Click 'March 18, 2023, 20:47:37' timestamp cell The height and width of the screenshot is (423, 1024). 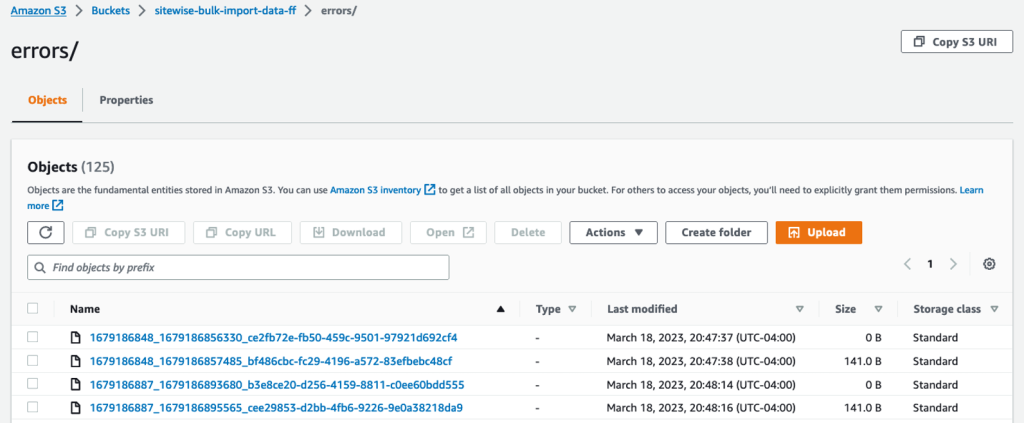click(x=701, y=338)
